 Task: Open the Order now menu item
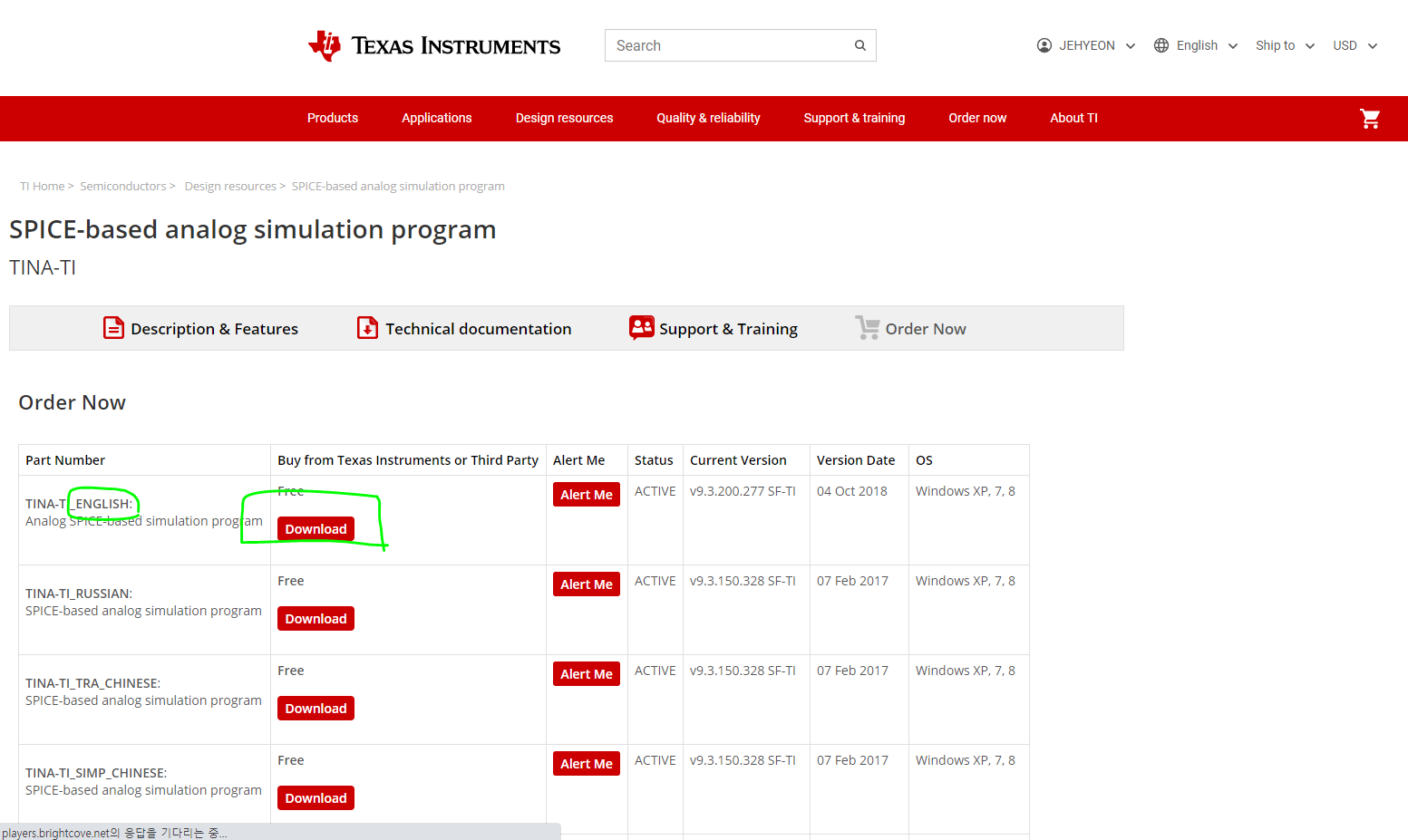(977, 118)
